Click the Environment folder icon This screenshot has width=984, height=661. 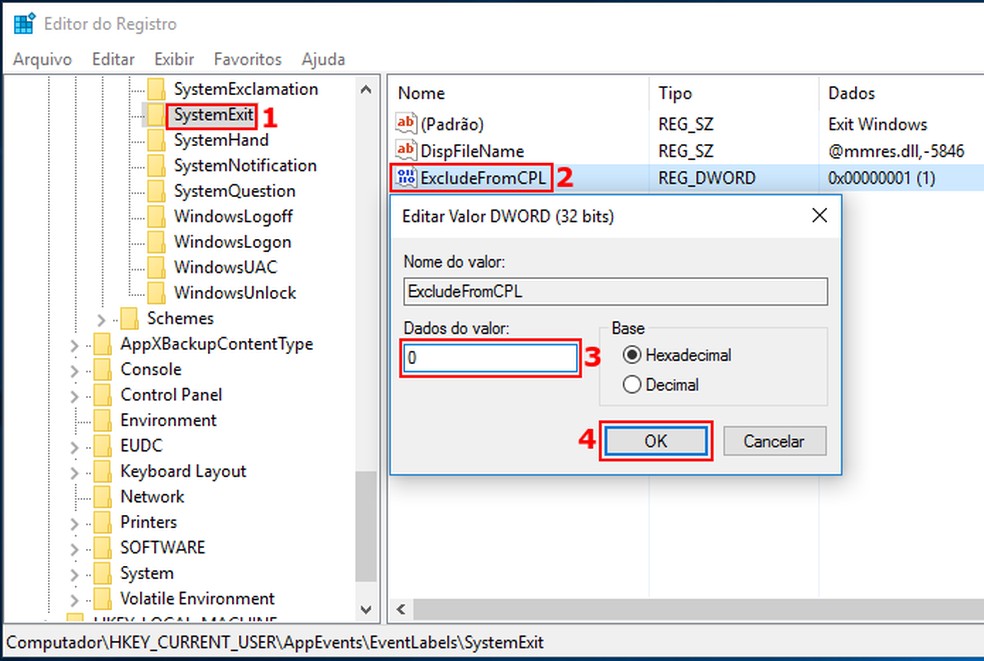tap(102, 420)
